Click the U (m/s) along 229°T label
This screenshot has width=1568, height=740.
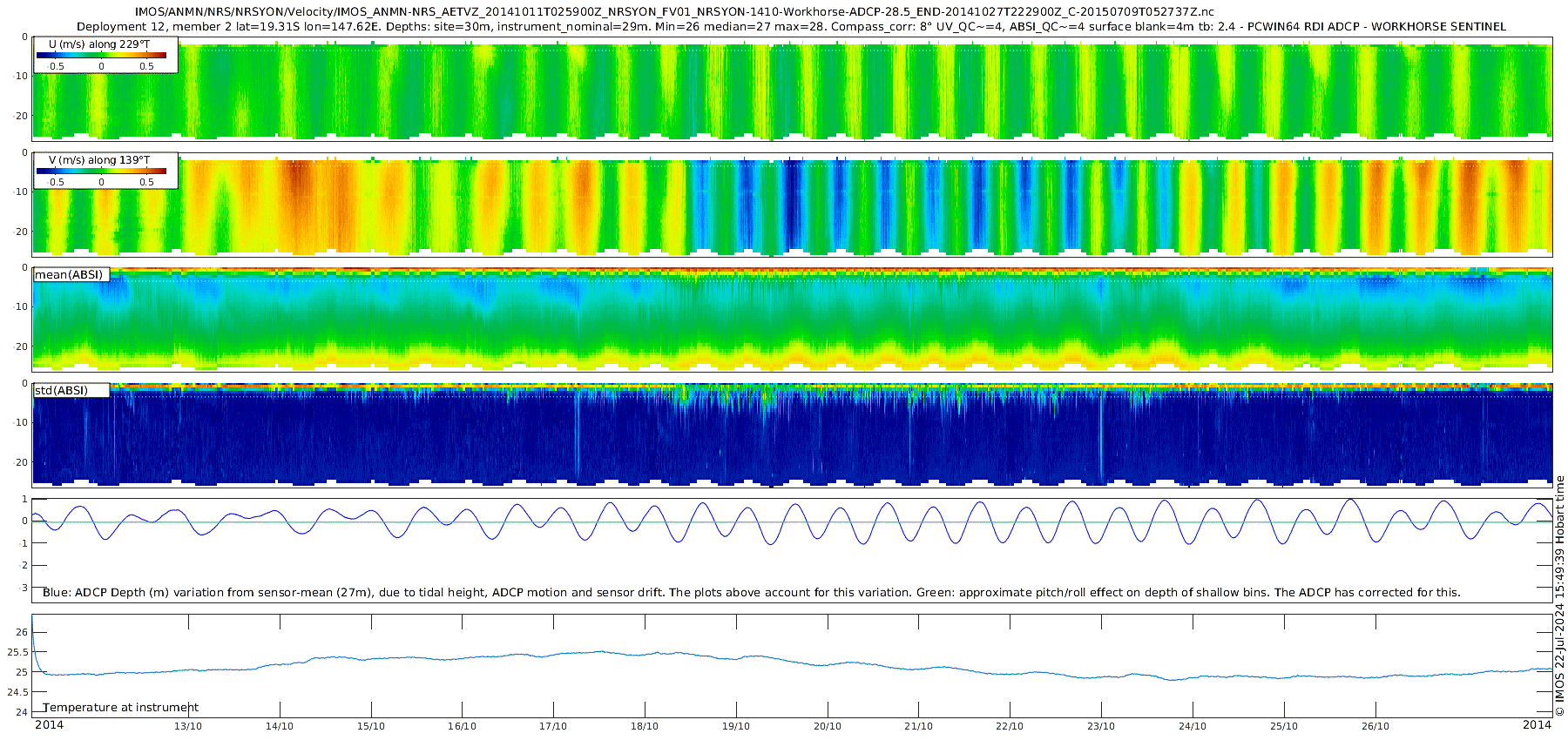click(x=99, y=44)
